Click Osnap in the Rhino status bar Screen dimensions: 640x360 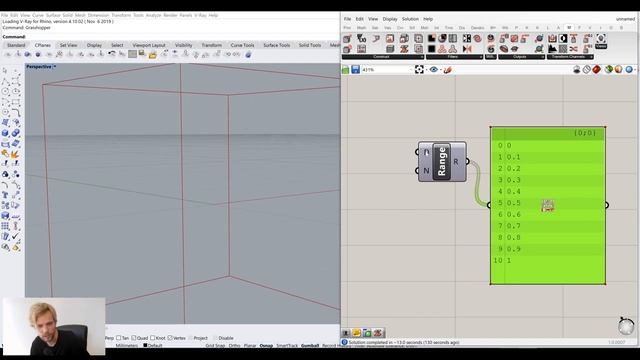[x=266, y=346]
